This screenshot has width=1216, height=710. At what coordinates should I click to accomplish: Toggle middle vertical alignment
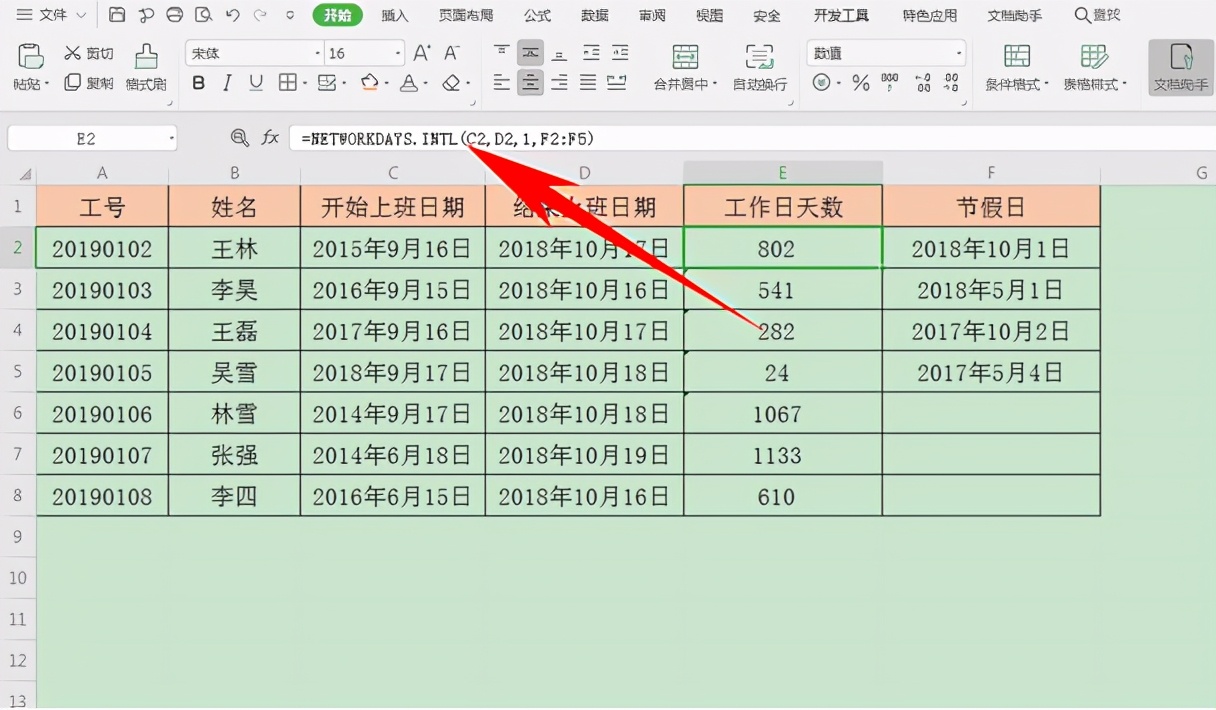click(531, 53)
